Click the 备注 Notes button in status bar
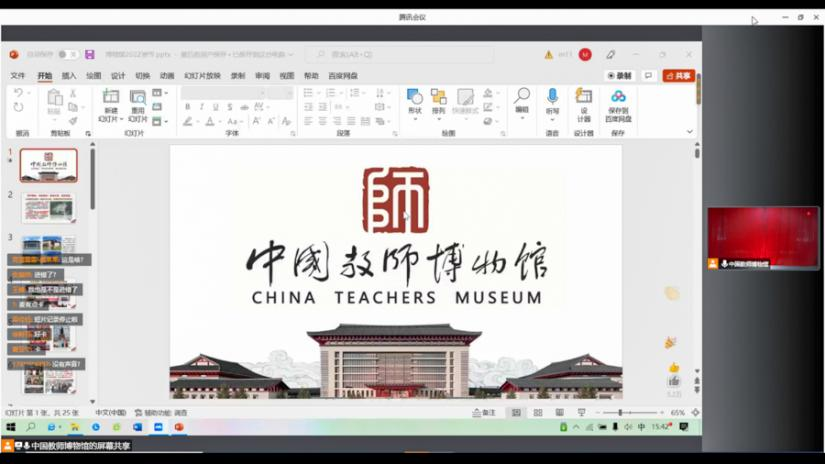825x464 pixels. pyautogui.click(x=484, y=412)
